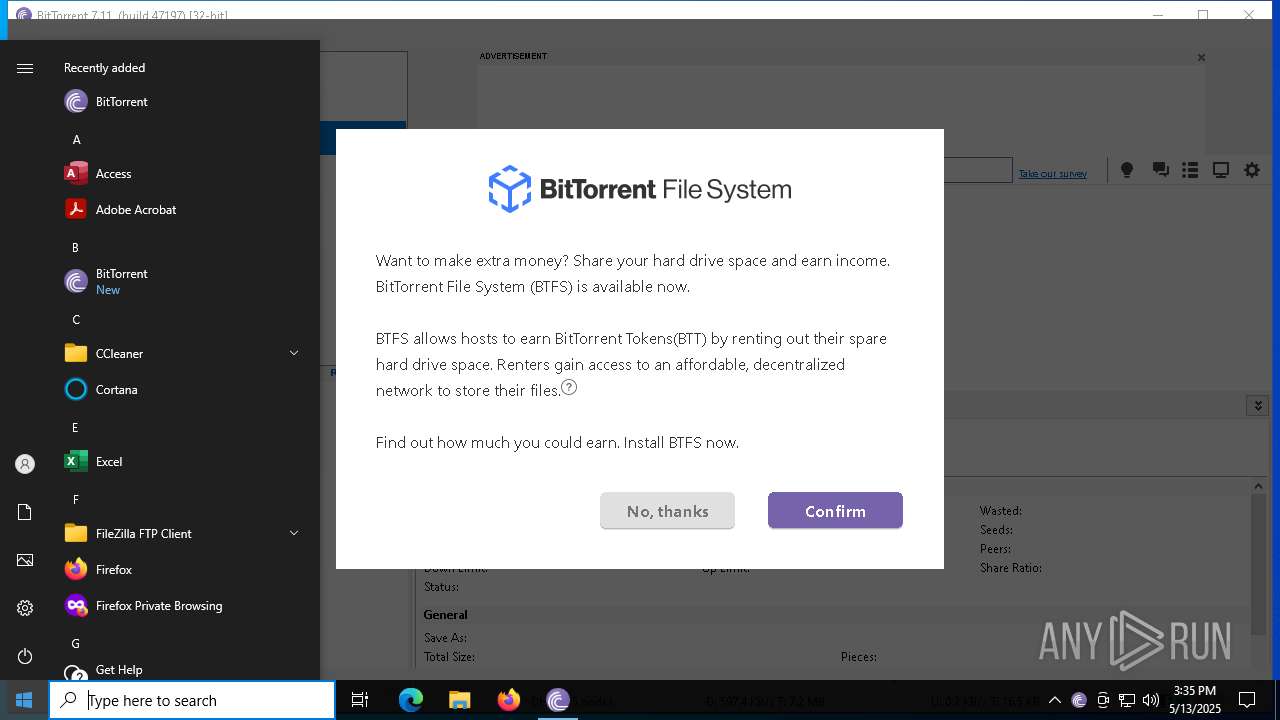Open BitTorrent preferences gear icon
This screenshot has height=720, width=1280.
(x=1252, y=170)
